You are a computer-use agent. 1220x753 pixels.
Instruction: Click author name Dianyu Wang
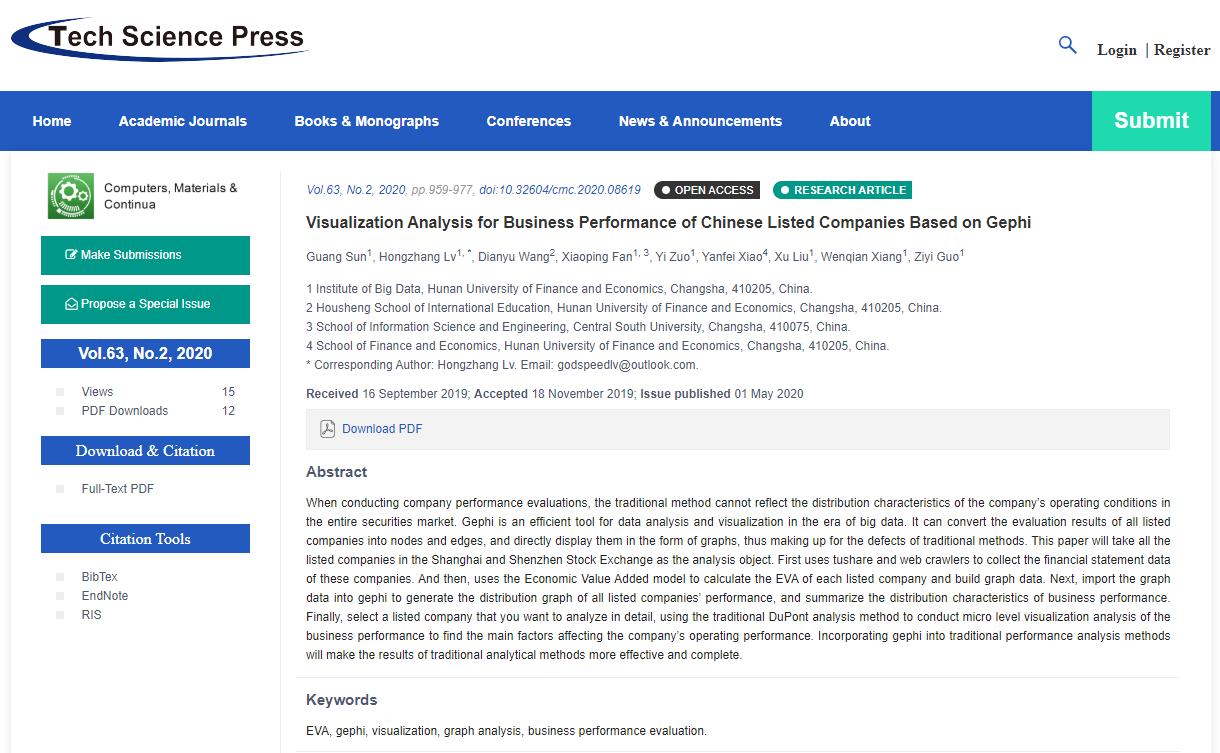(x=513, y=257)
